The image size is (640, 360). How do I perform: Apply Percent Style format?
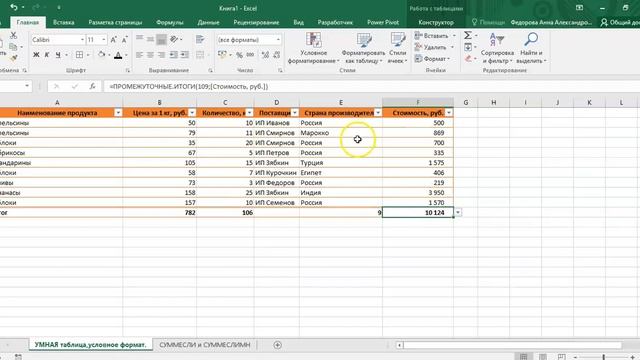[239, 55]
